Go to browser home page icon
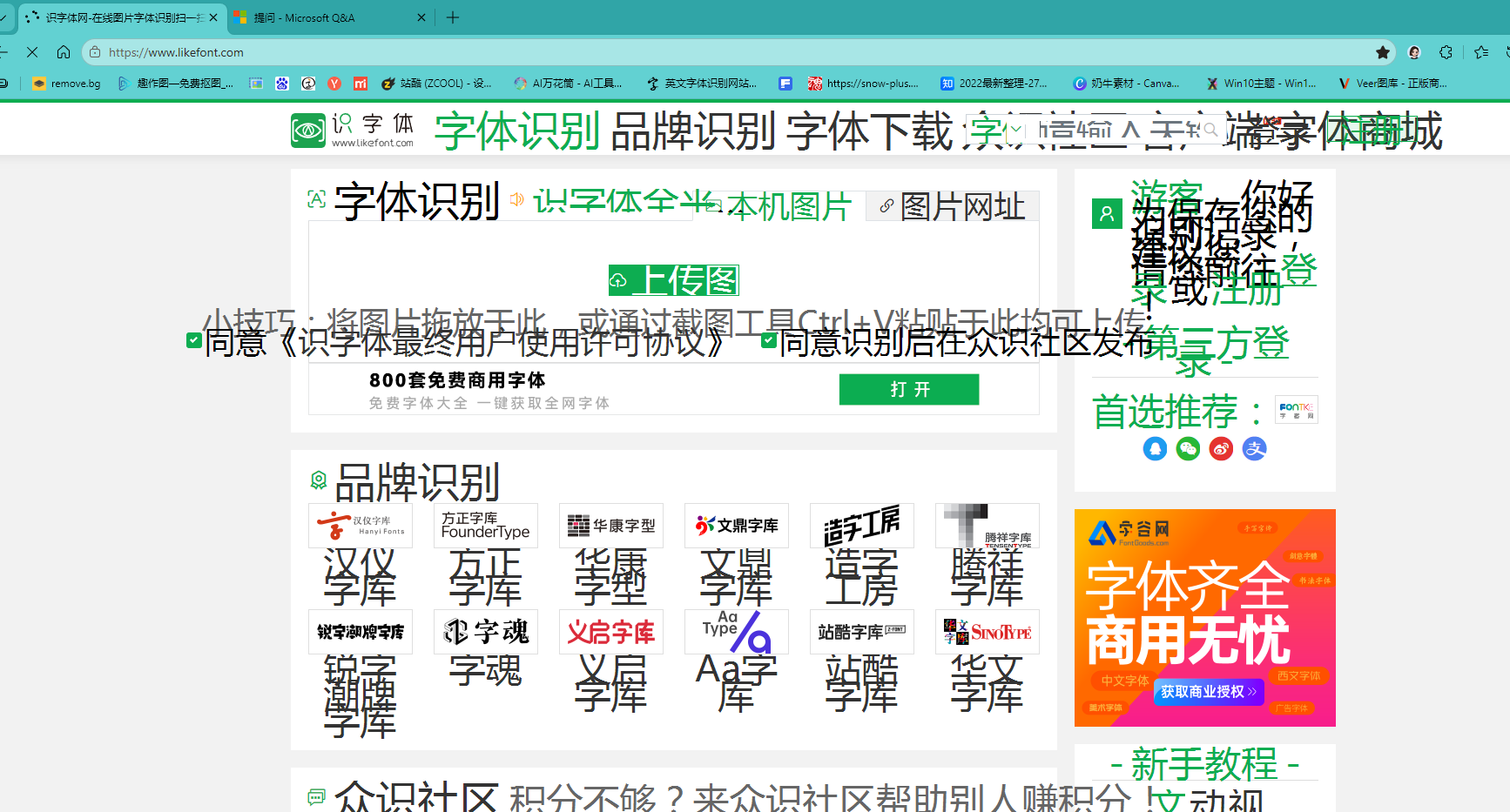1510x812 pixels. pos(64,52)
